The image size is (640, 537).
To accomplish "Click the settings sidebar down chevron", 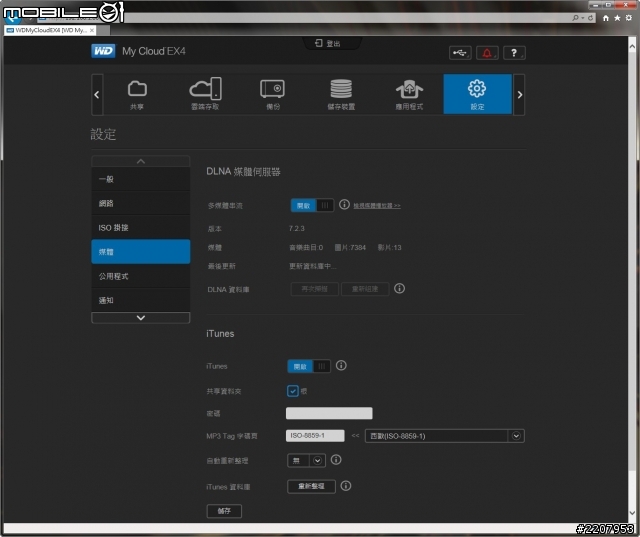I will click(141, 318).
